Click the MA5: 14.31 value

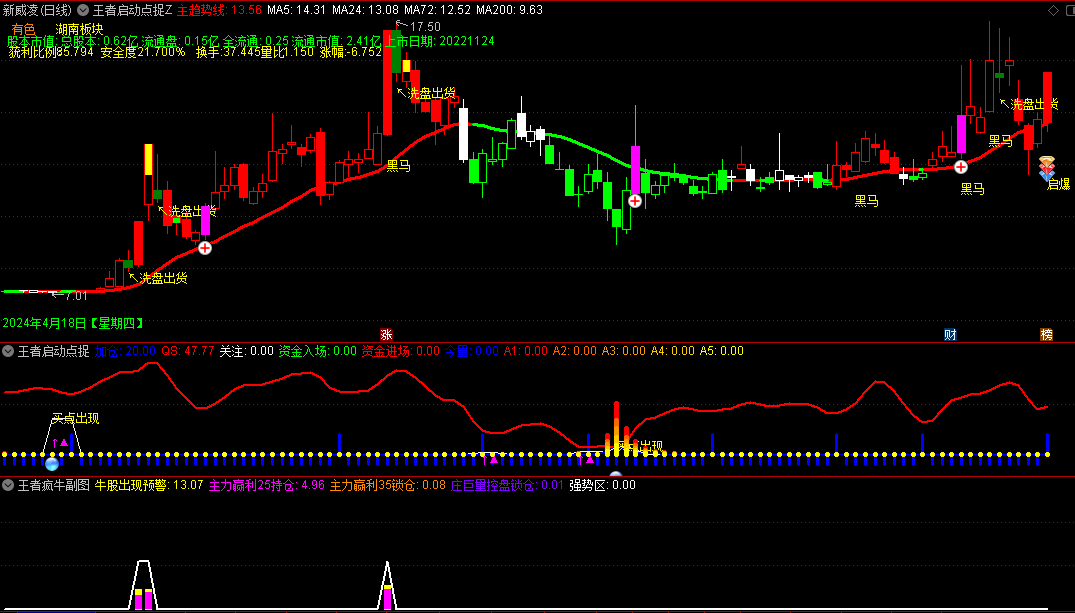(296, 10)
